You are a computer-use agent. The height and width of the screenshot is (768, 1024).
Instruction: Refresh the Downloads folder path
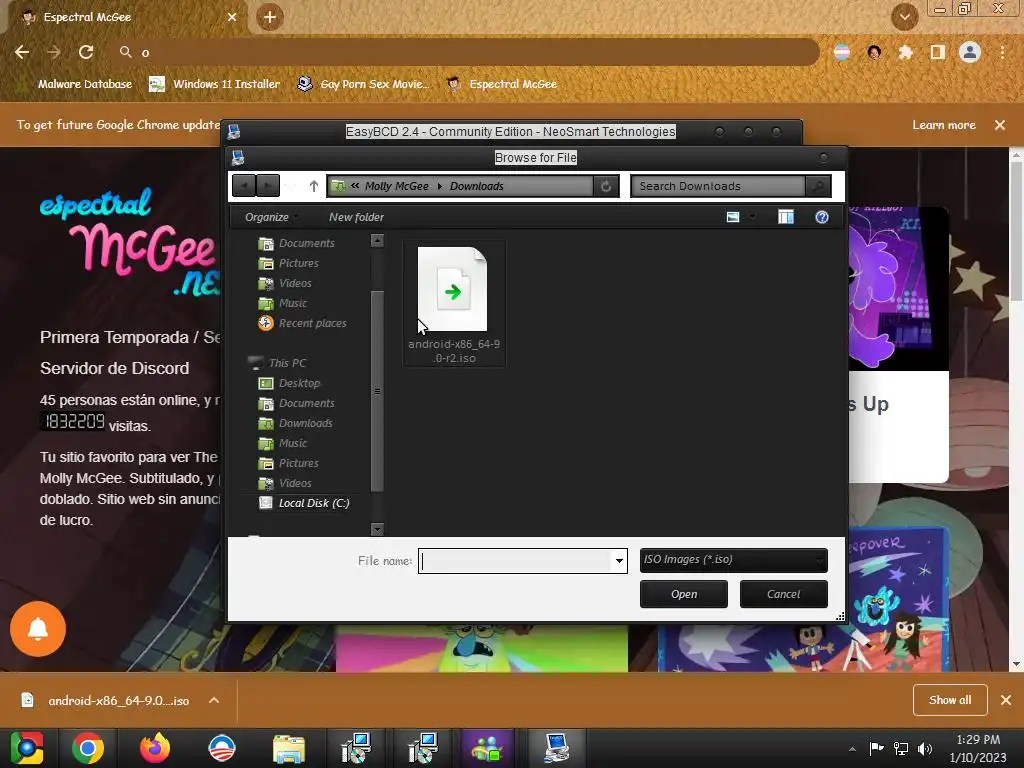click(x=605, y=186)
